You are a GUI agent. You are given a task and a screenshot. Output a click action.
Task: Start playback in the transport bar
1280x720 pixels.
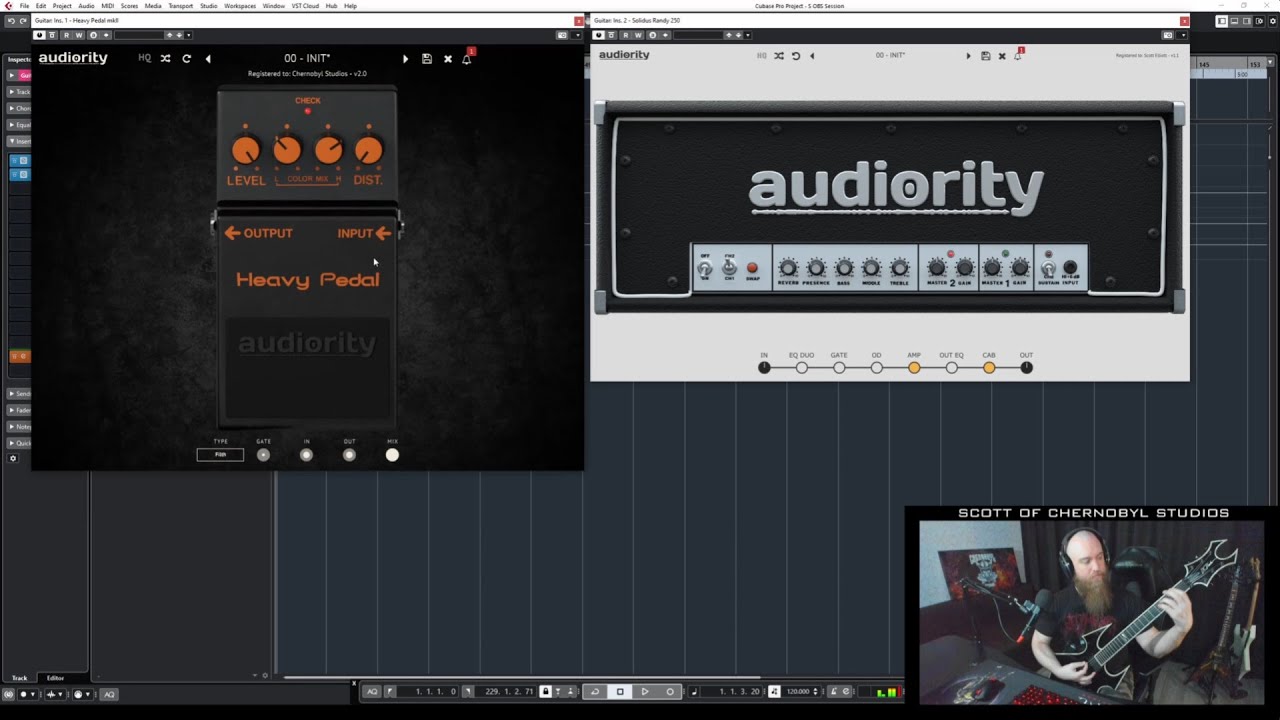[x=645, y=691]
